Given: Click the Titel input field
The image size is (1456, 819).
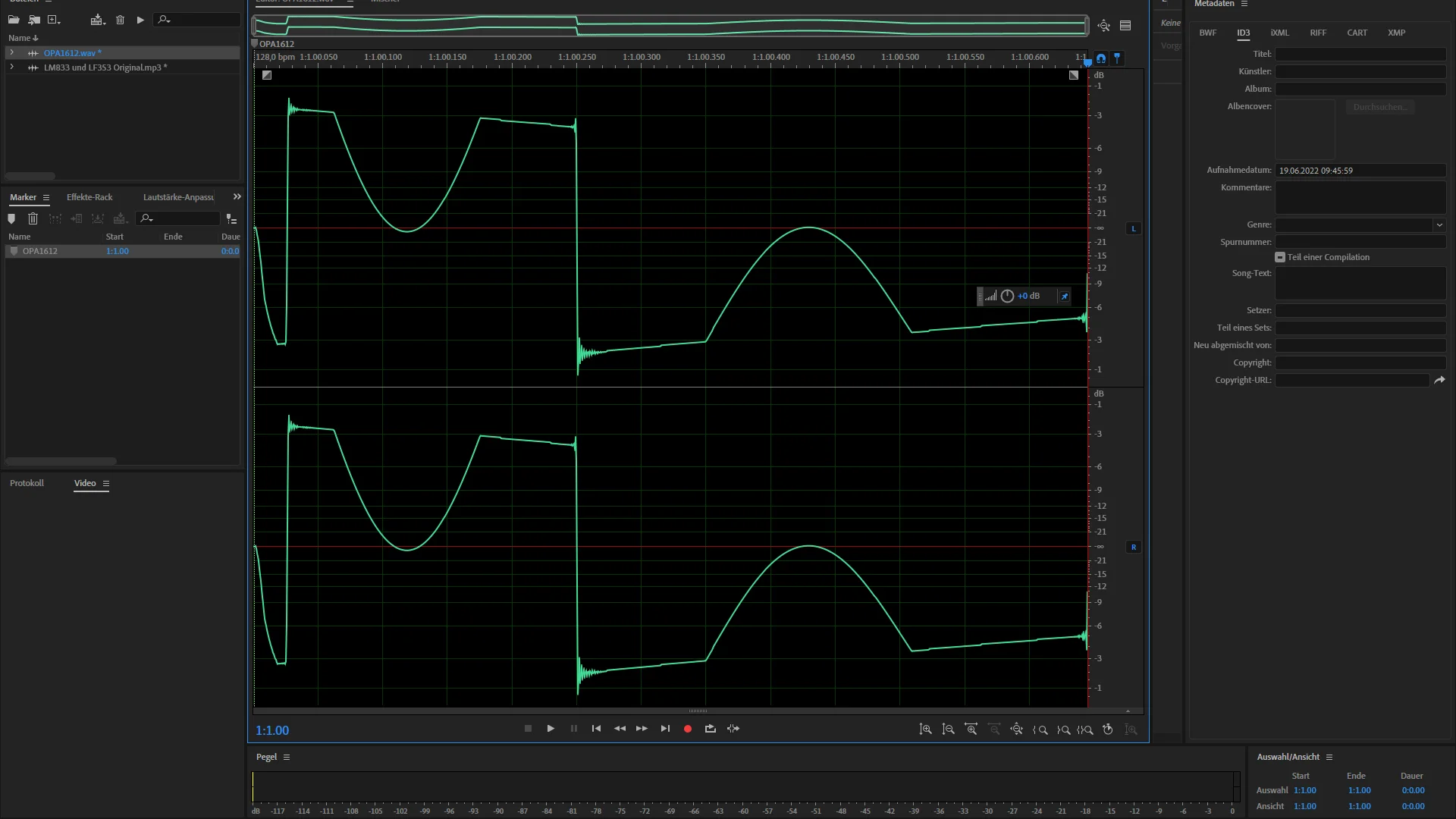Looking at the screenshot, I should 1360,55.
